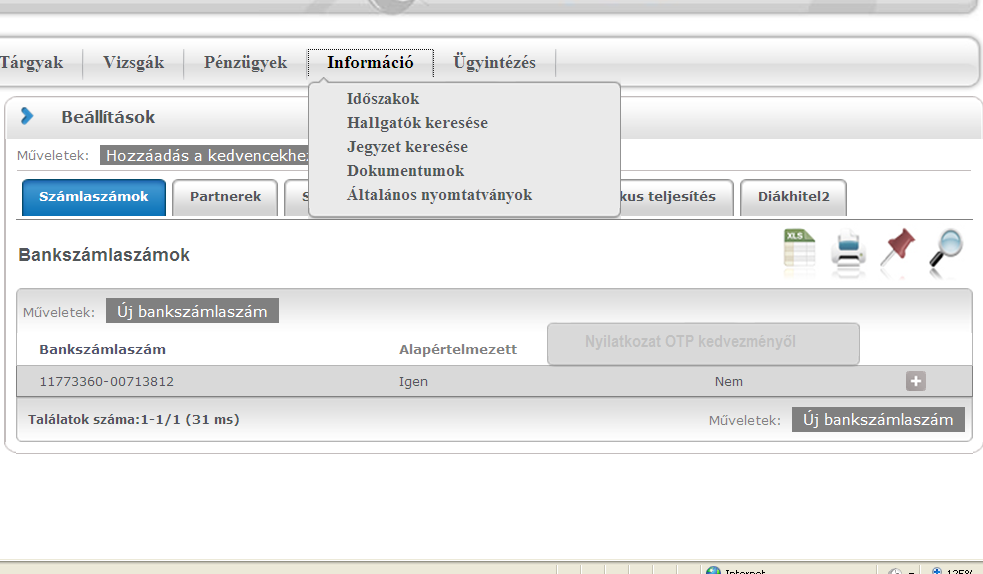This screenshot has width=983, height=574.
Task: Choose Hallgatók keresése menu entry
Action: [x=418, y=123]
